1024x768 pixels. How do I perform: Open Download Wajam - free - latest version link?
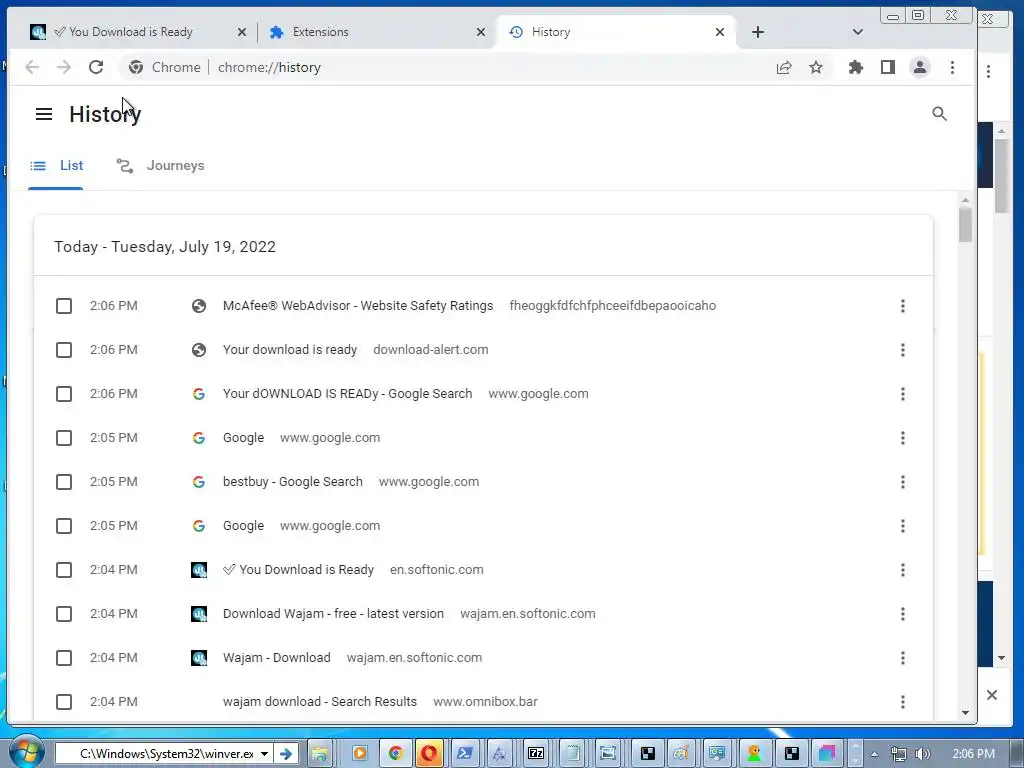pyautogui.click(x=333, y=614)
